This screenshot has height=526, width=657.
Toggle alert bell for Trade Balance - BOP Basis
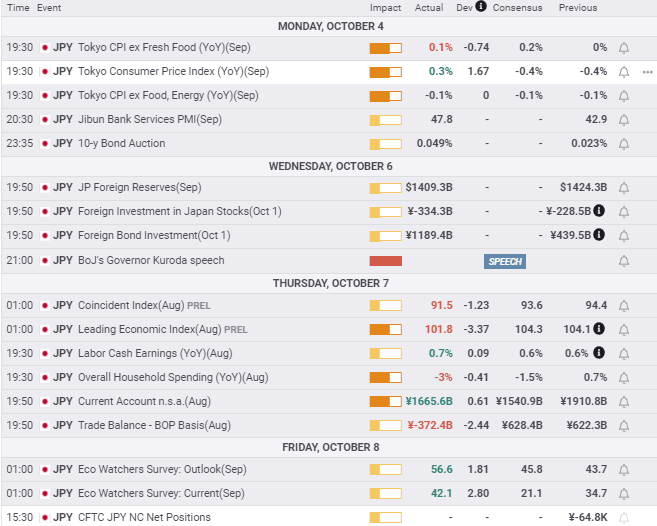(625, 425)
